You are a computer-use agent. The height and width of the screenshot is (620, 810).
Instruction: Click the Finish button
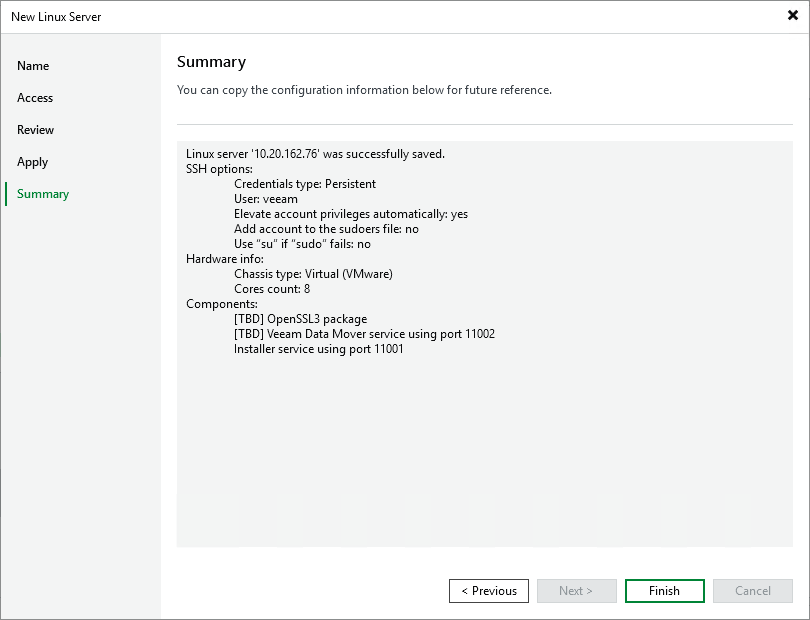click(664, 591)
